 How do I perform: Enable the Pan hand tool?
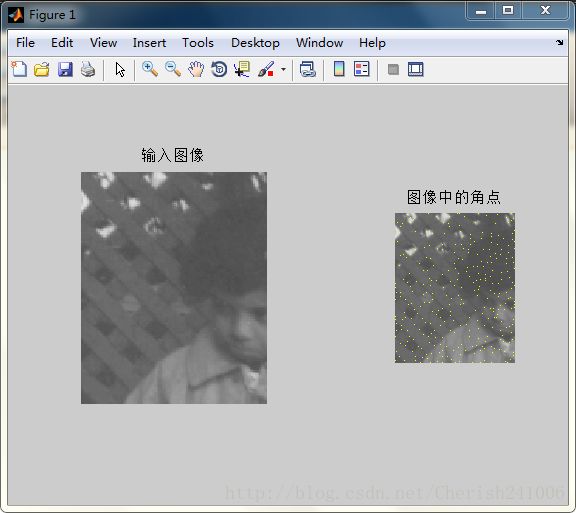[196, 69]
